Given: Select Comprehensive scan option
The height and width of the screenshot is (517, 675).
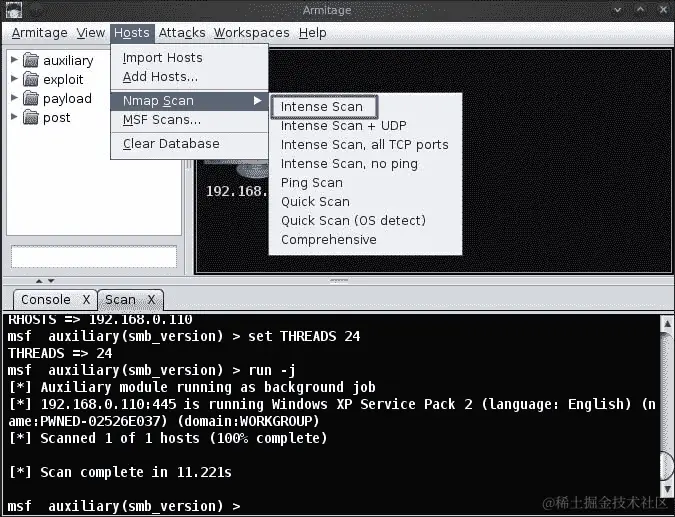Looking at the screenshot, I should click(365, 239).
